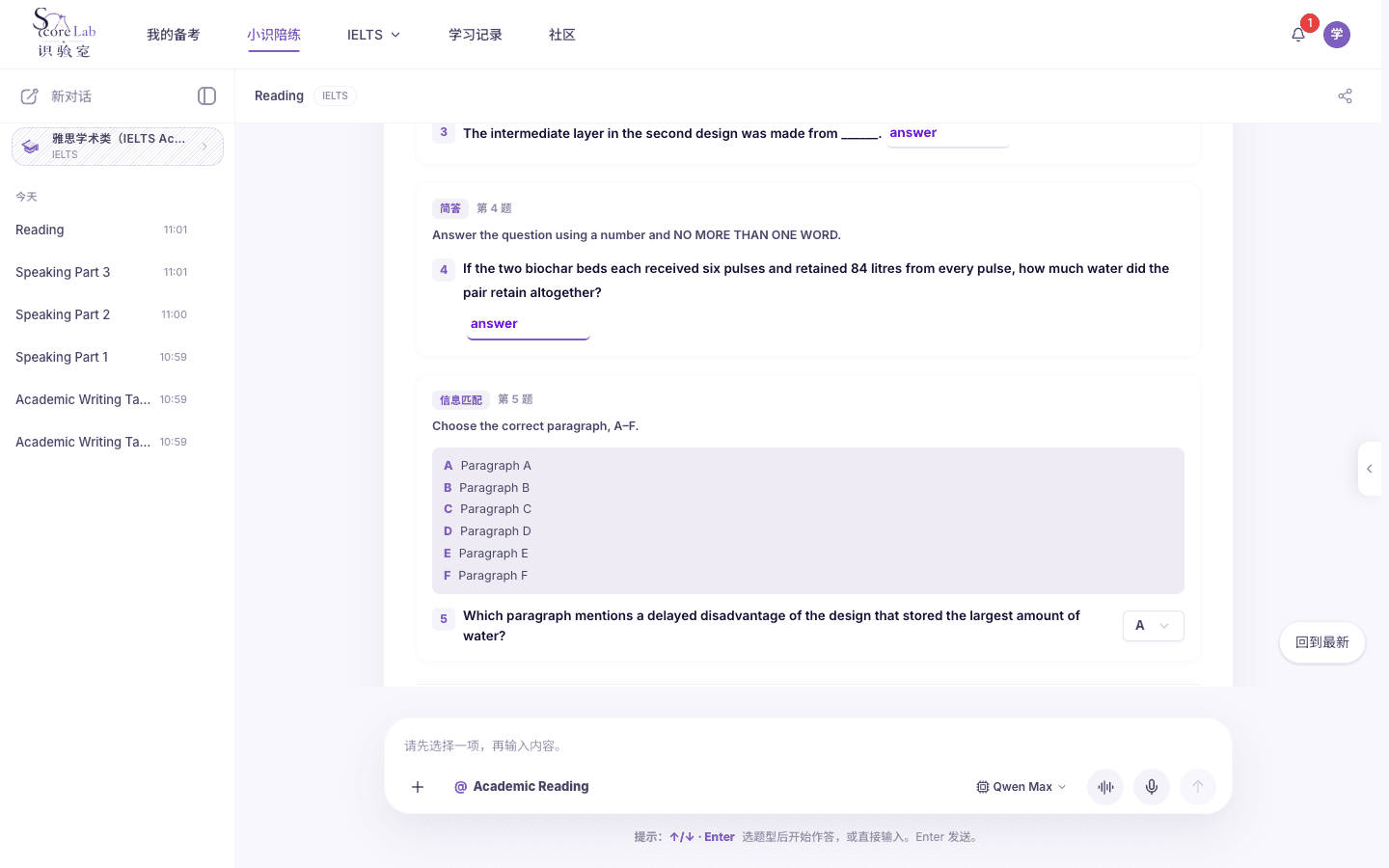Screen dimensions: 1389x868
Task: Open the Qwen Max model dropdown
Action: [x=1021, y=787]
